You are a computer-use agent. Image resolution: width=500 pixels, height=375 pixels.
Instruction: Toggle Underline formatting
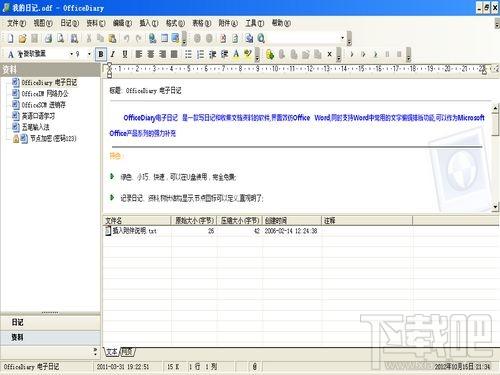125,54
